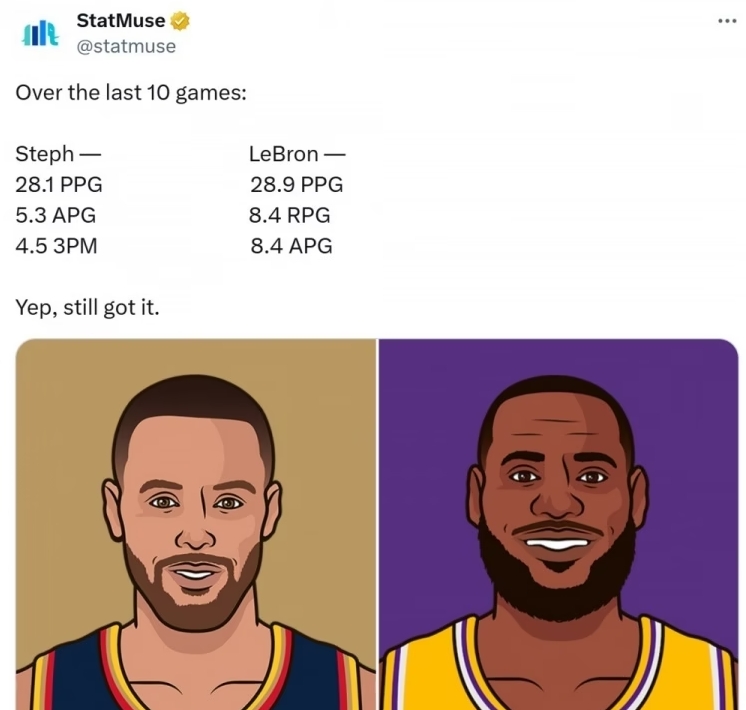Click the 4.5 3PM stat line
The image size is (746, 710).
57,246
